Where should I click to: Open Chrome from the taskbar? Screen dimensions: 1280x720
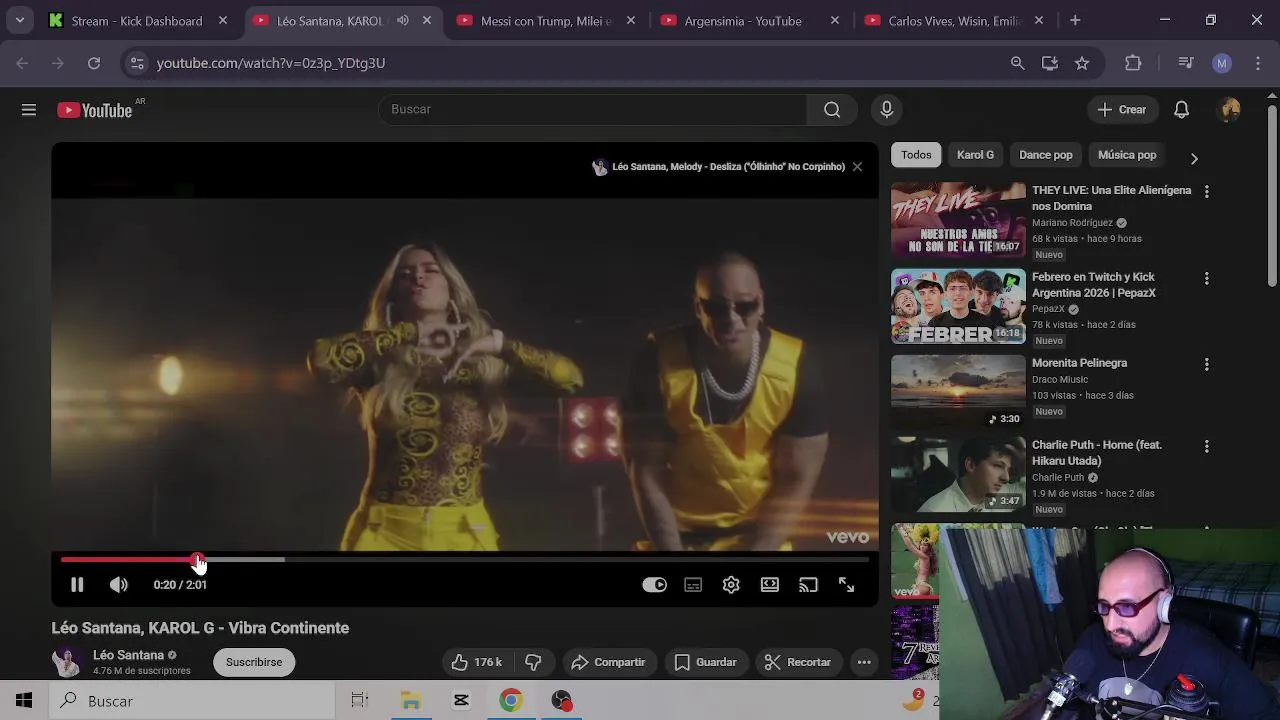coord(511,701)
